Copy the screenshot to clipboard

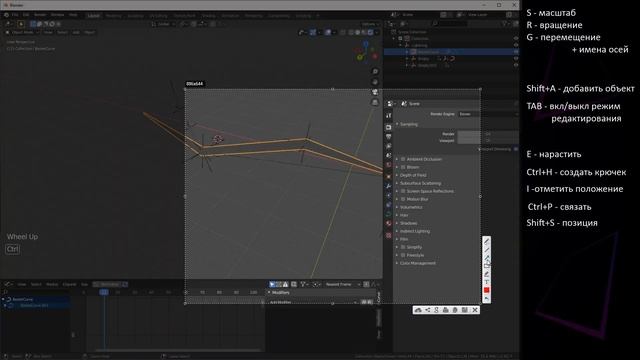click(455, 310)
